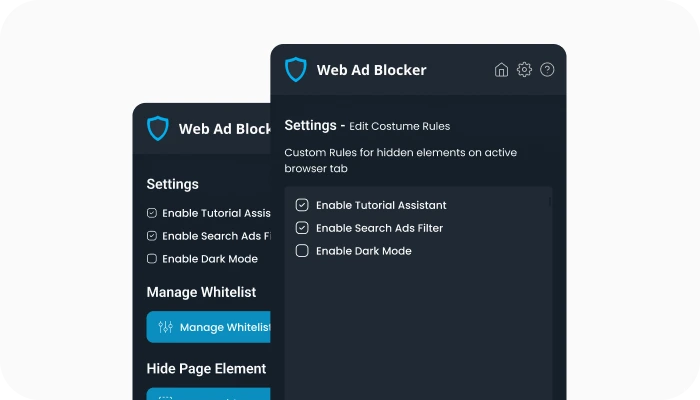This screenshot has height=400, width=700.
Task: Click the shield logo on the rear popup
Action: click(158, 129)
